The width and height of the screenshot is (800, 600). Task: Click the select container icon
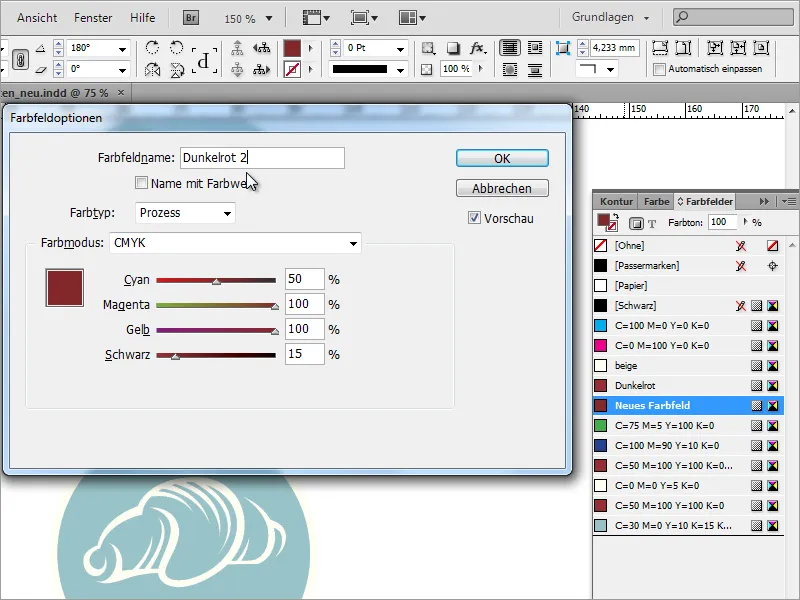coord(237,48)
